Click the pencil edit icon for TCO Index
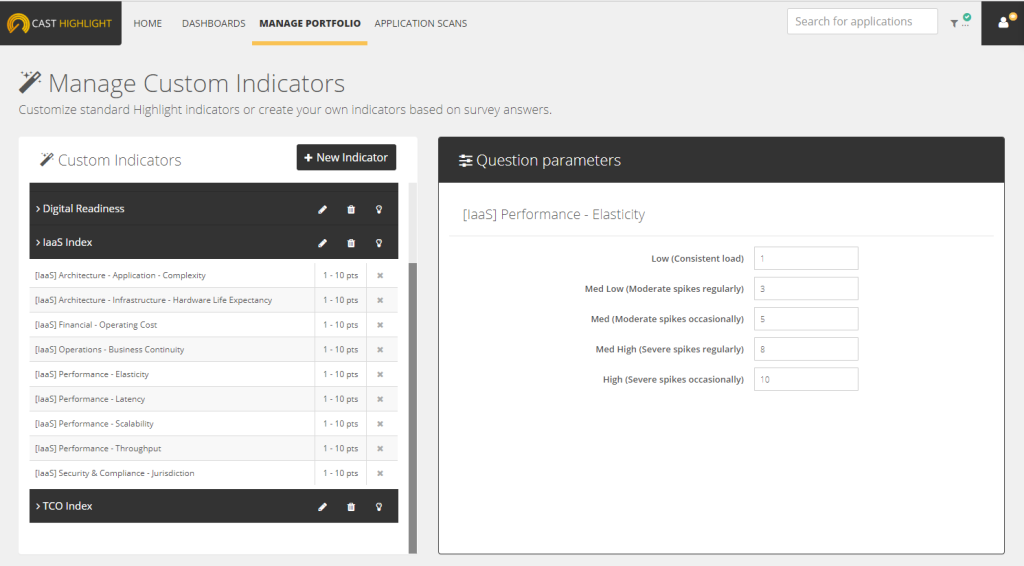 tap(322, 507)
